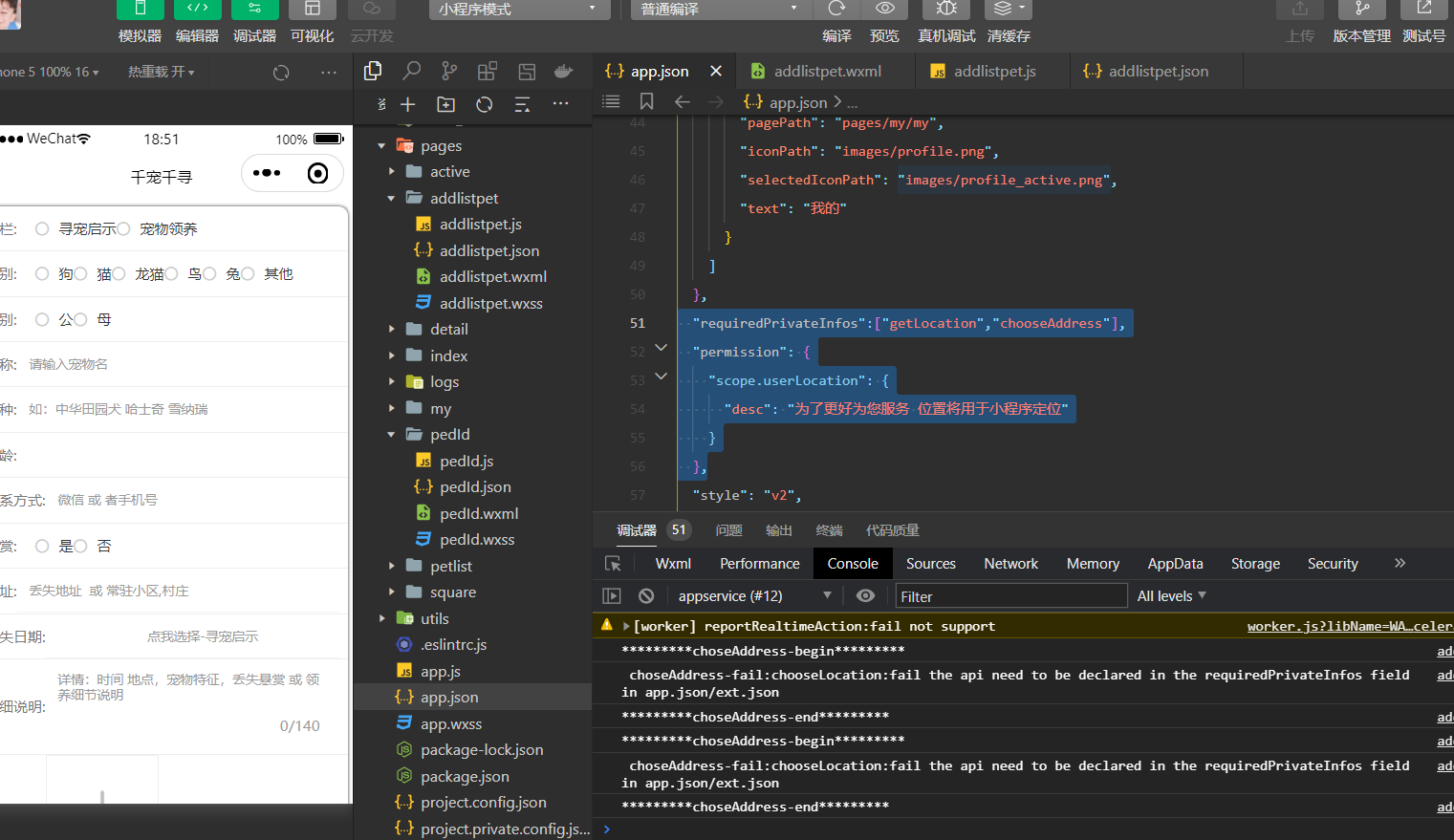Screen dimensions: 1454x840
Task: Open the All levels log dropdown
Action: tap(1171, 595)
